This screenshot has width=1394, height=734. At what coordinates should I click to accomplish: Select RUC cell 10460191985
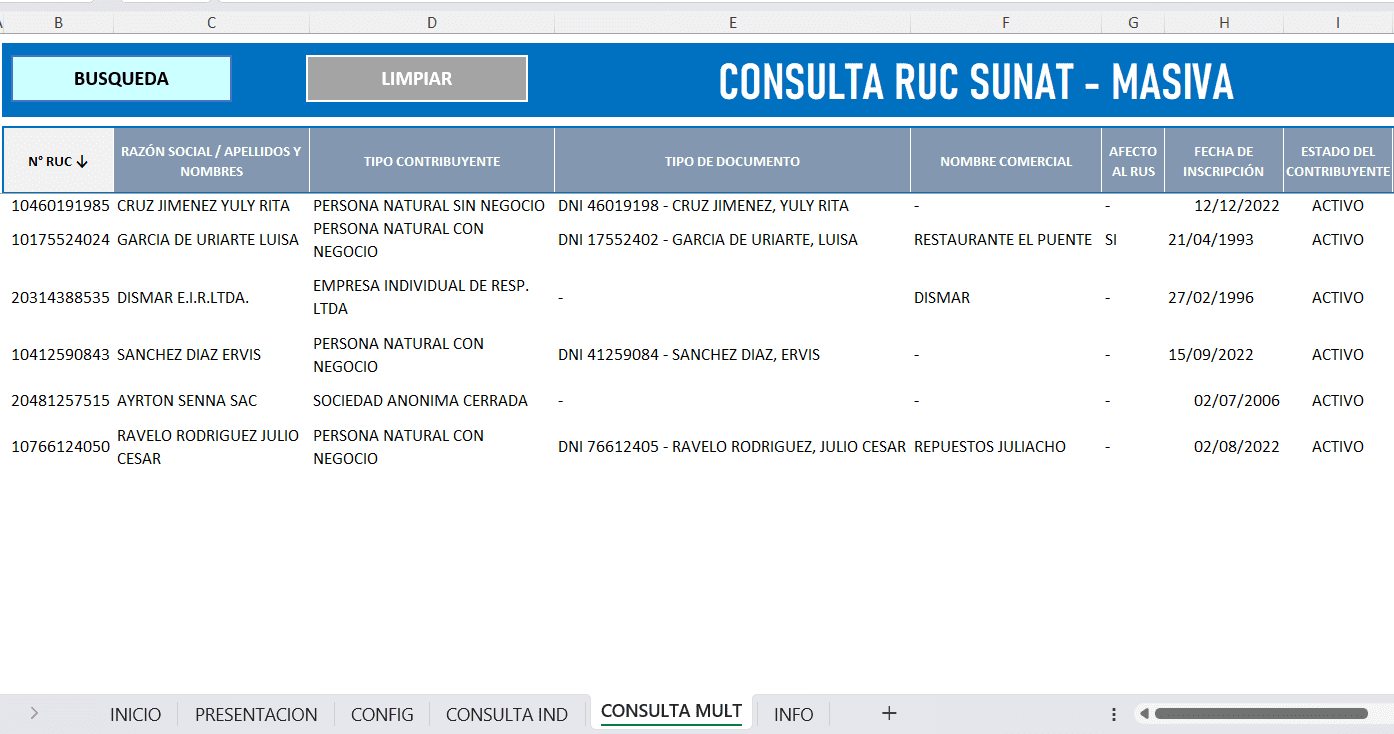(60, 206)
